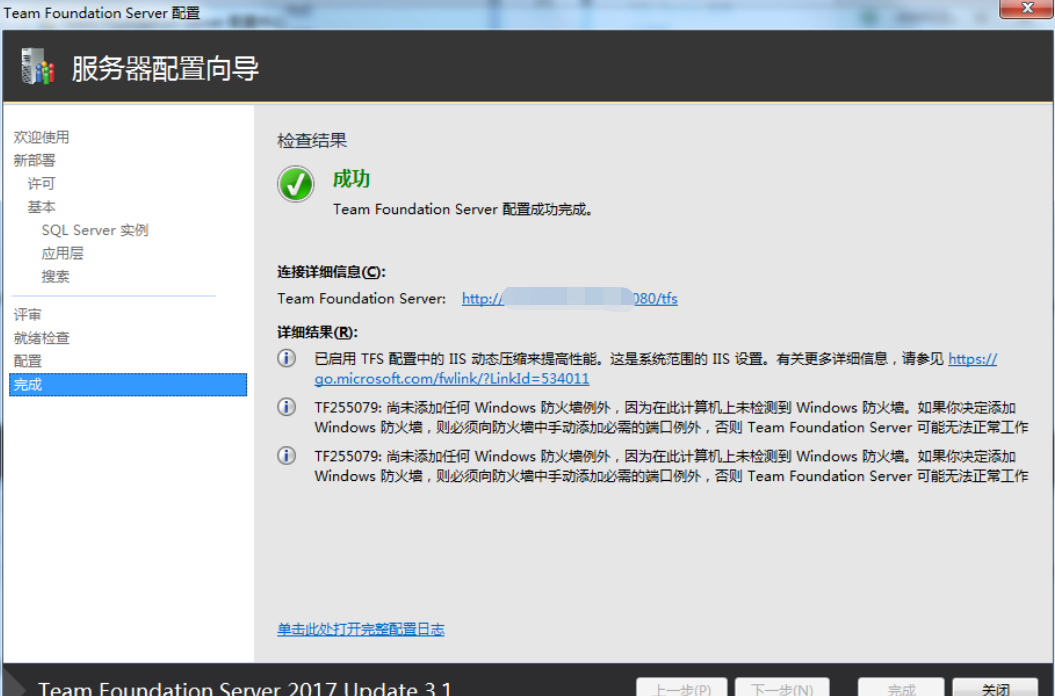The height and width of the screenshot is (696, 1055).
Task: Select 欢迎使用 step in sidebar
Action: point(42,137)
